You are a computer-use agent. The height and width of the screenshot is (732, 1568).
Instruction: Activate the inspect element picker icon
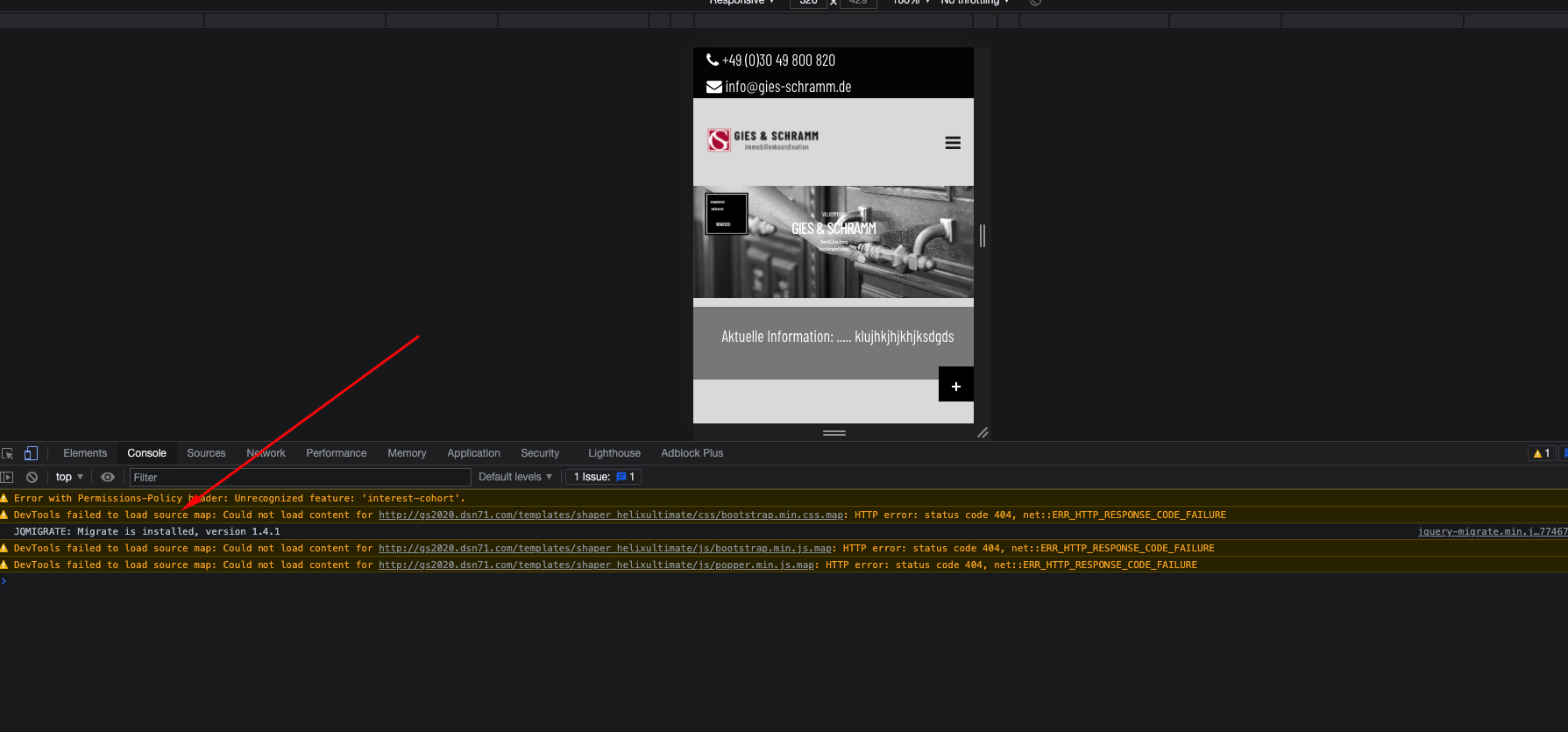click(8, 453)
